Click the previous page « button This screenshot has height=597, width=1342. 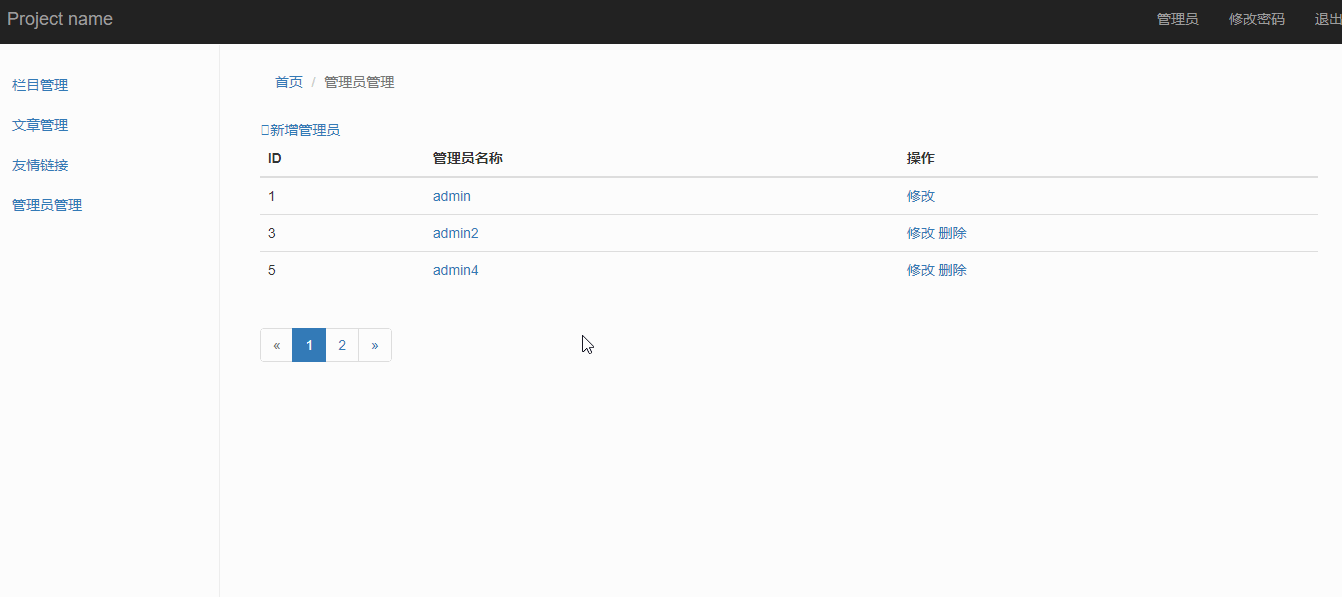click(276, 345)
